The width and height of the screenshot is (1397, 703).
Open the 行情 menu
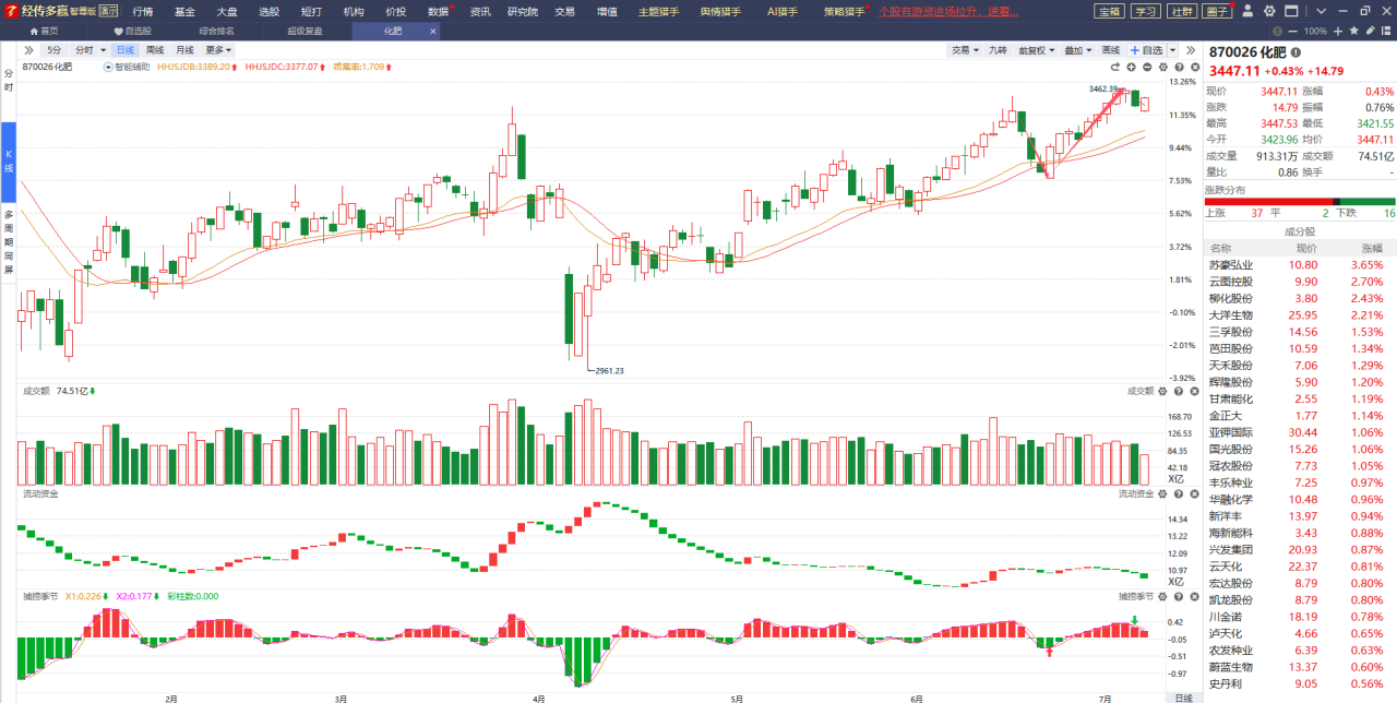click(143, 11)
